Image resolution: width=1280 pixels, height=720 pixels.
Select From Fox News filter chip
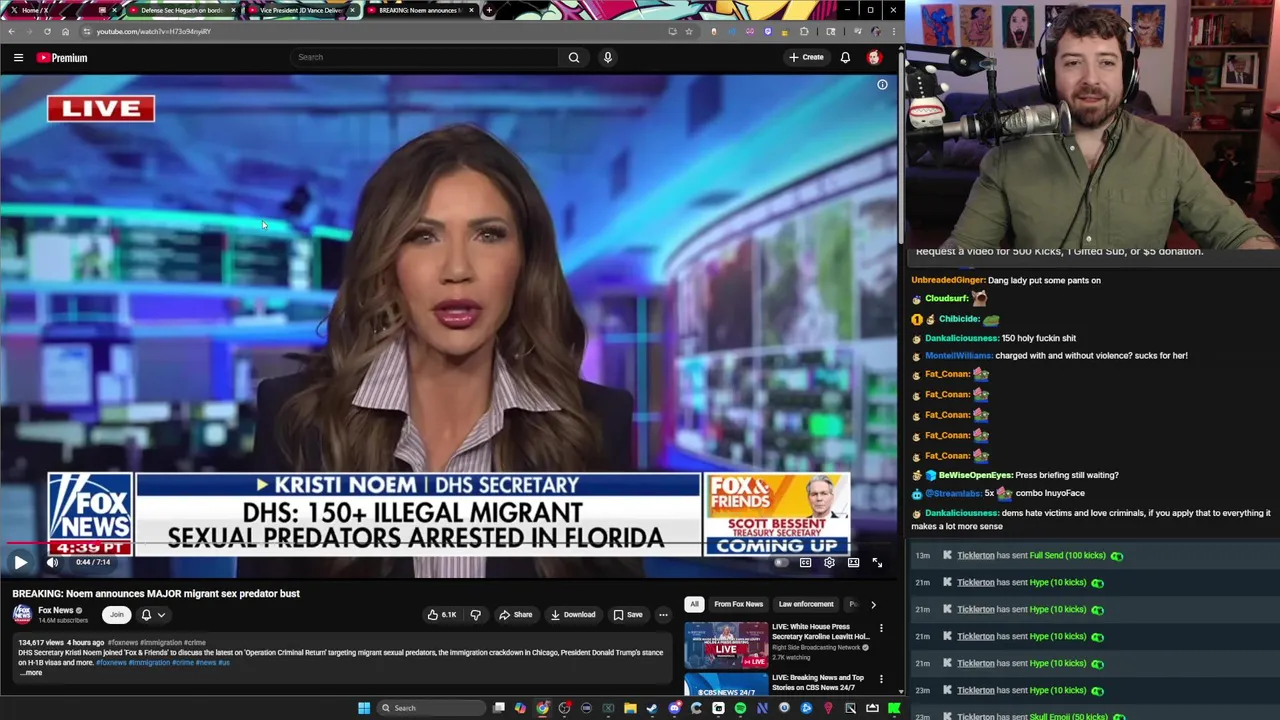click(x=738, y=604)
